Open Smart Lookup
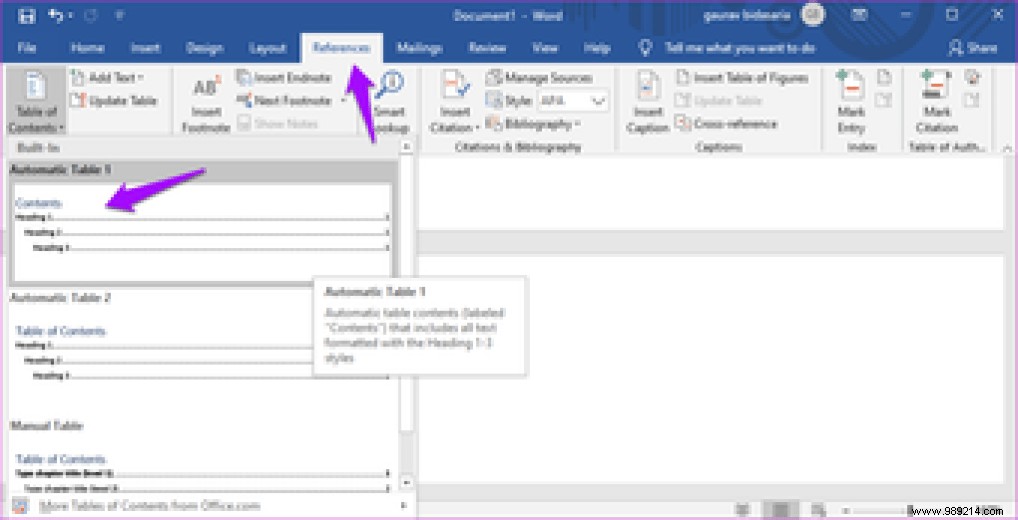The width and height of the screenshot is (1018, 520). click(390, 103)
